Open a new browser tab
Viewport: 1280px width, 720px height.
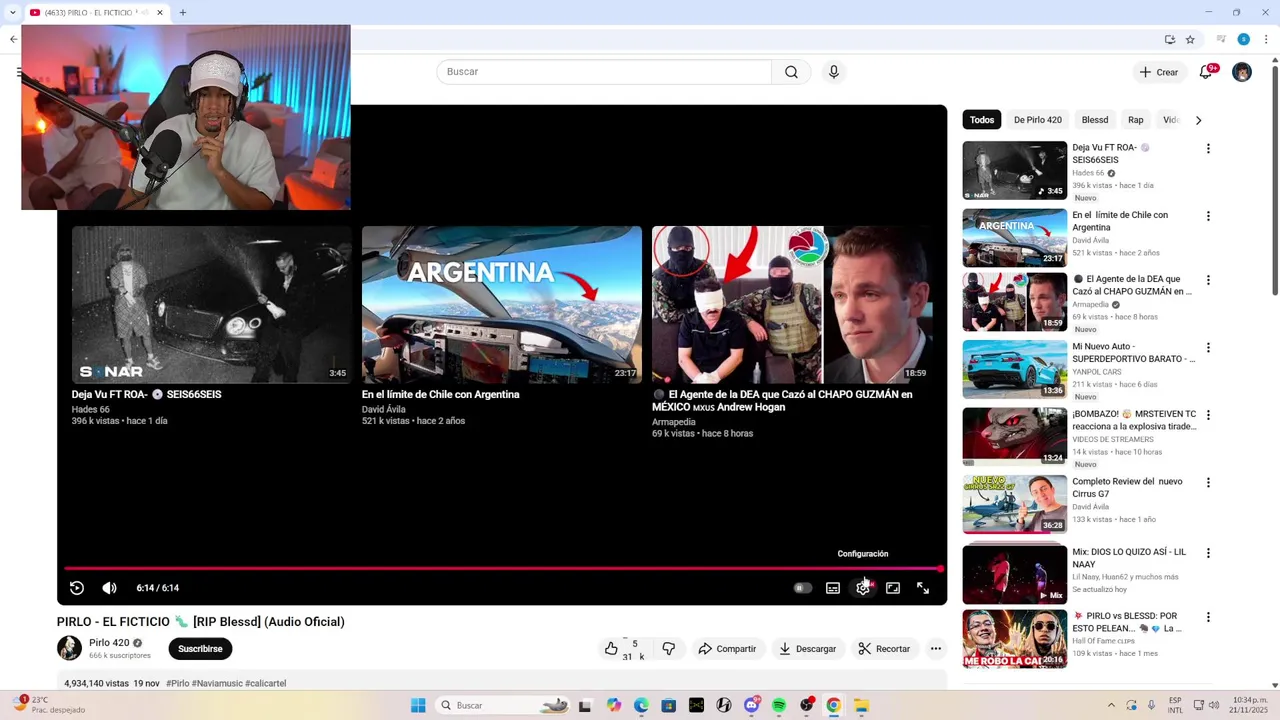pos(183,13)
